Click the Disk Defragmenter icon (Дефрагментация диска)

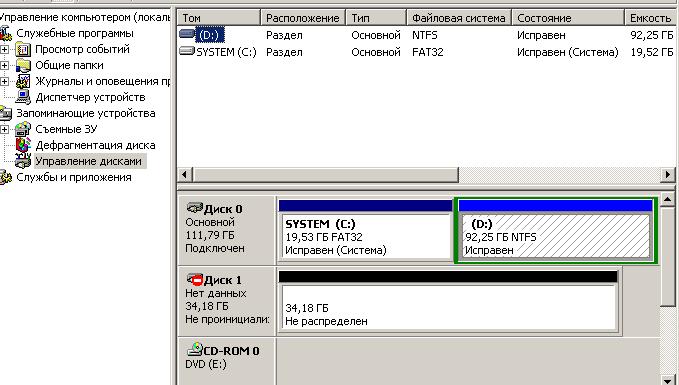tap(23, 145)
